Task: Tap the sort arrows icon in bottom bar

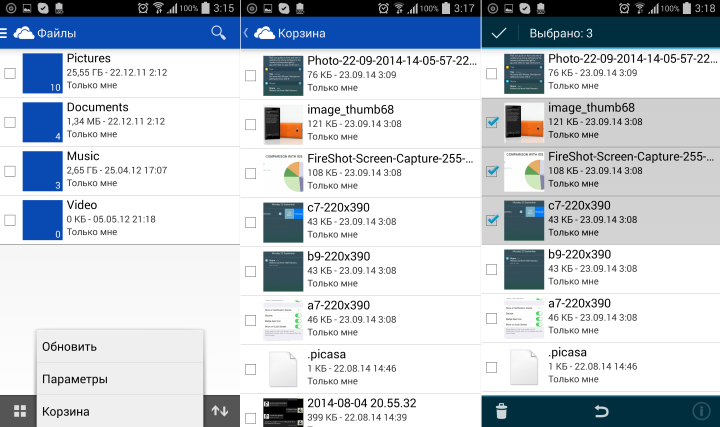Action: point(220,411)
